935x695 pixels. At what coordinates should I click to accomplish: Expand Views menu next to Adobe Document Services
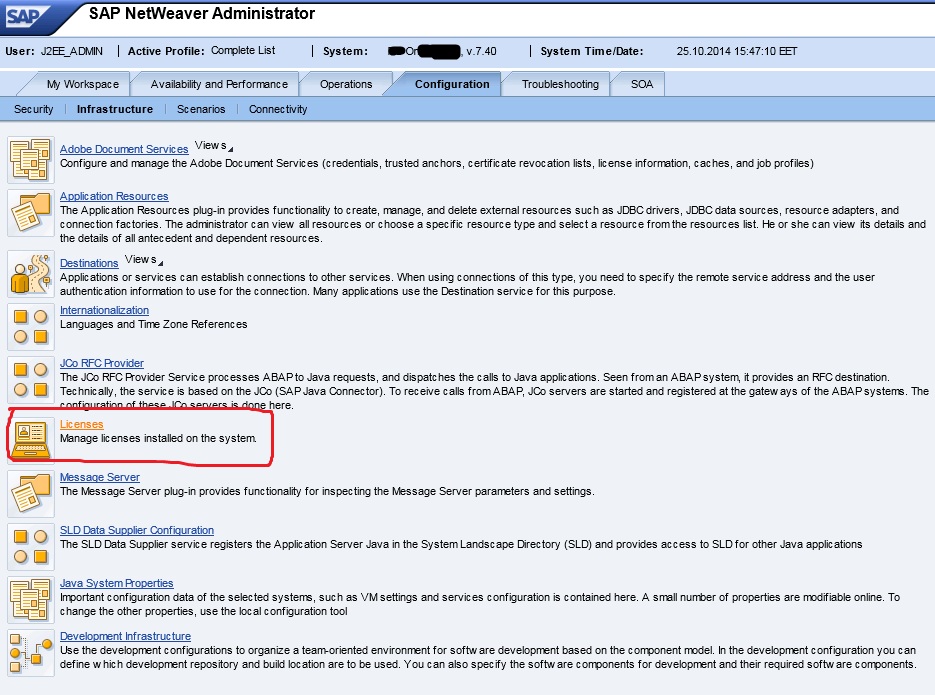pyautogui.click(x=214, y=145)
